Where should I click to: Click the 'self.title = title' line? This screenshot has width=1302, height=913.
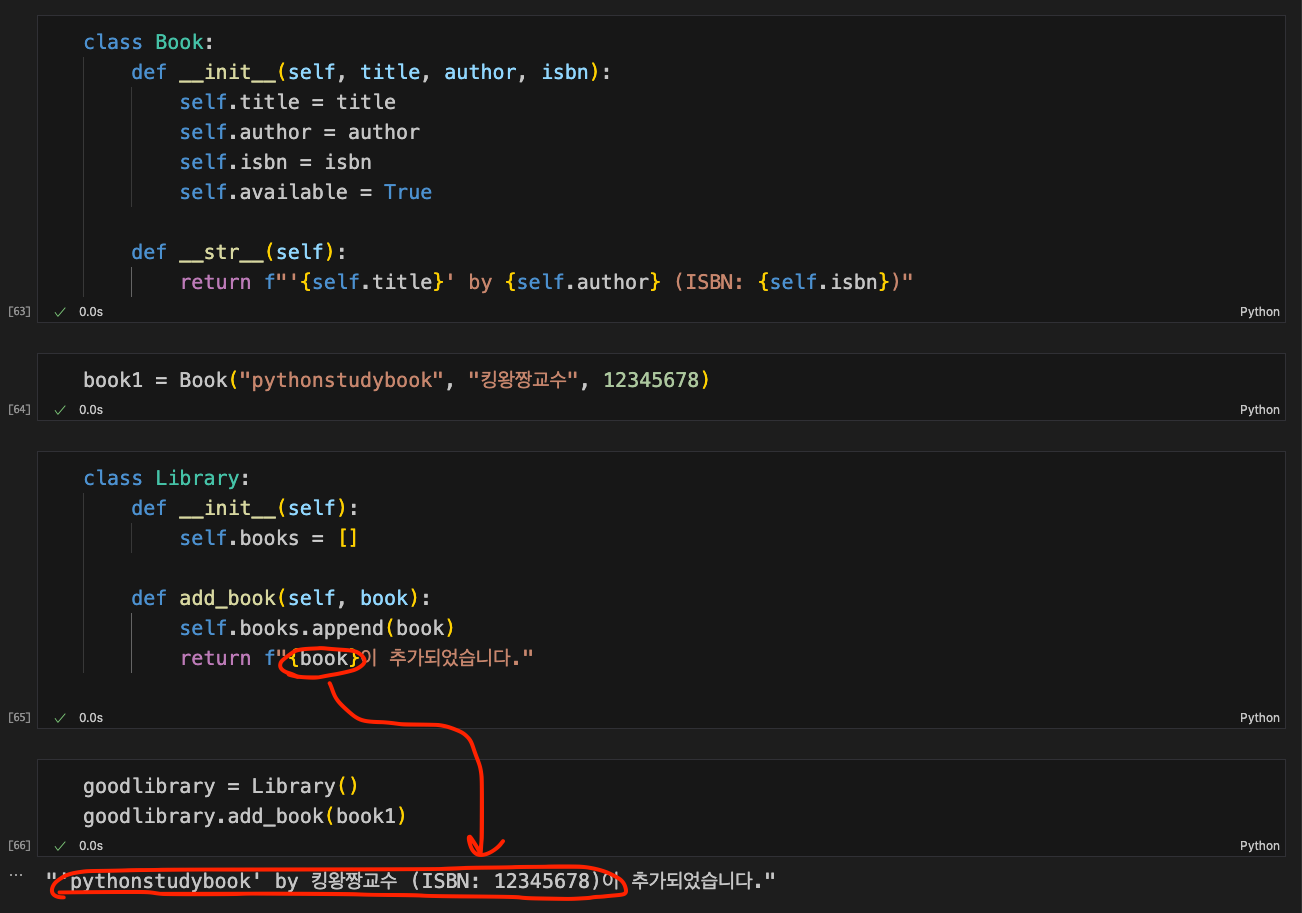[287, 102]
